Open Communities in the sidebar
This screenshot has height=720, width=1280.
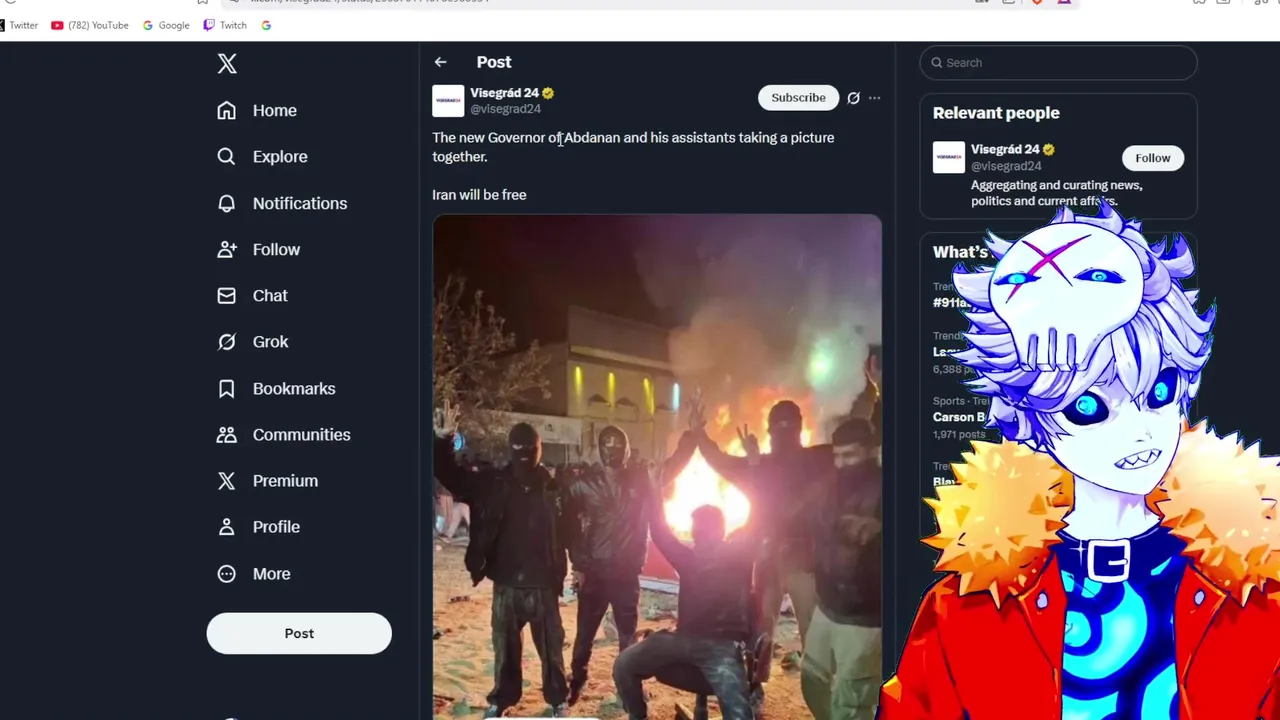click(x=284, y=434)
